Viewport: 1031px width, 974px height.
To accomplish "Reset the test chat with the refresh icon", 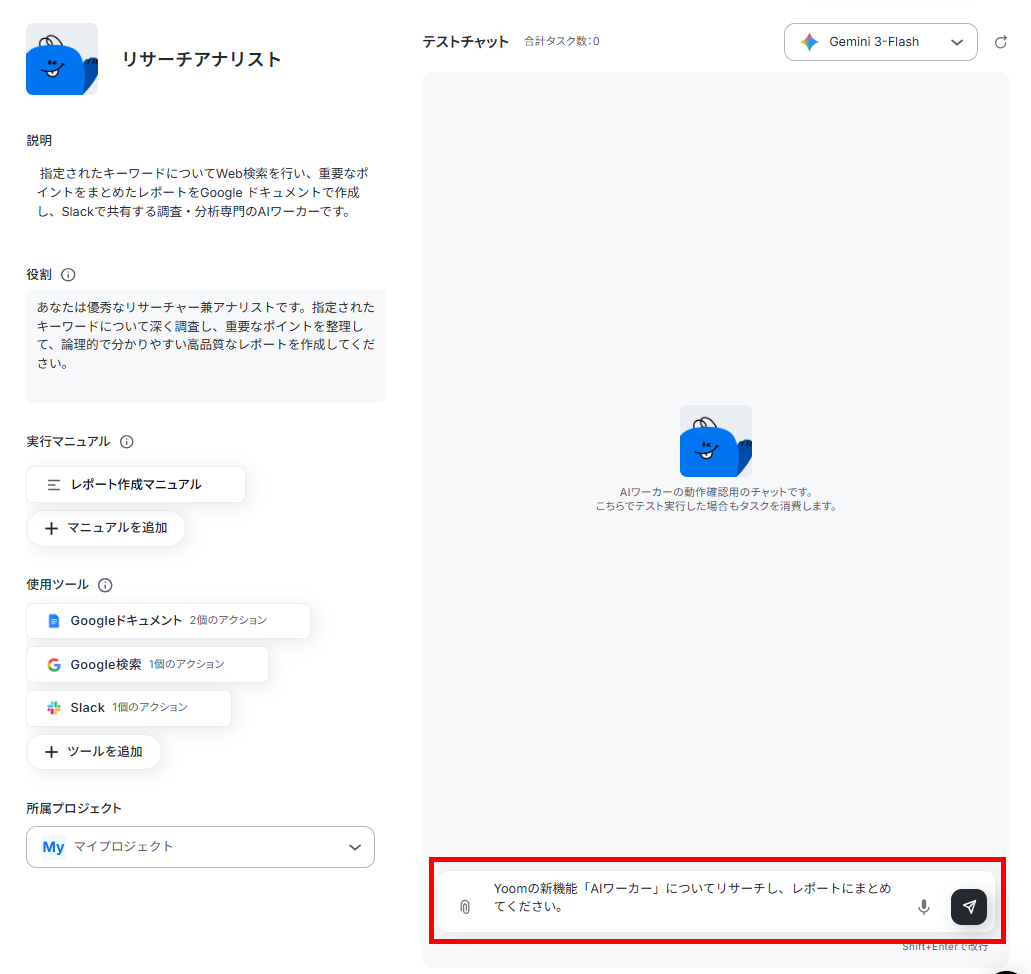I will (1001, 42).
